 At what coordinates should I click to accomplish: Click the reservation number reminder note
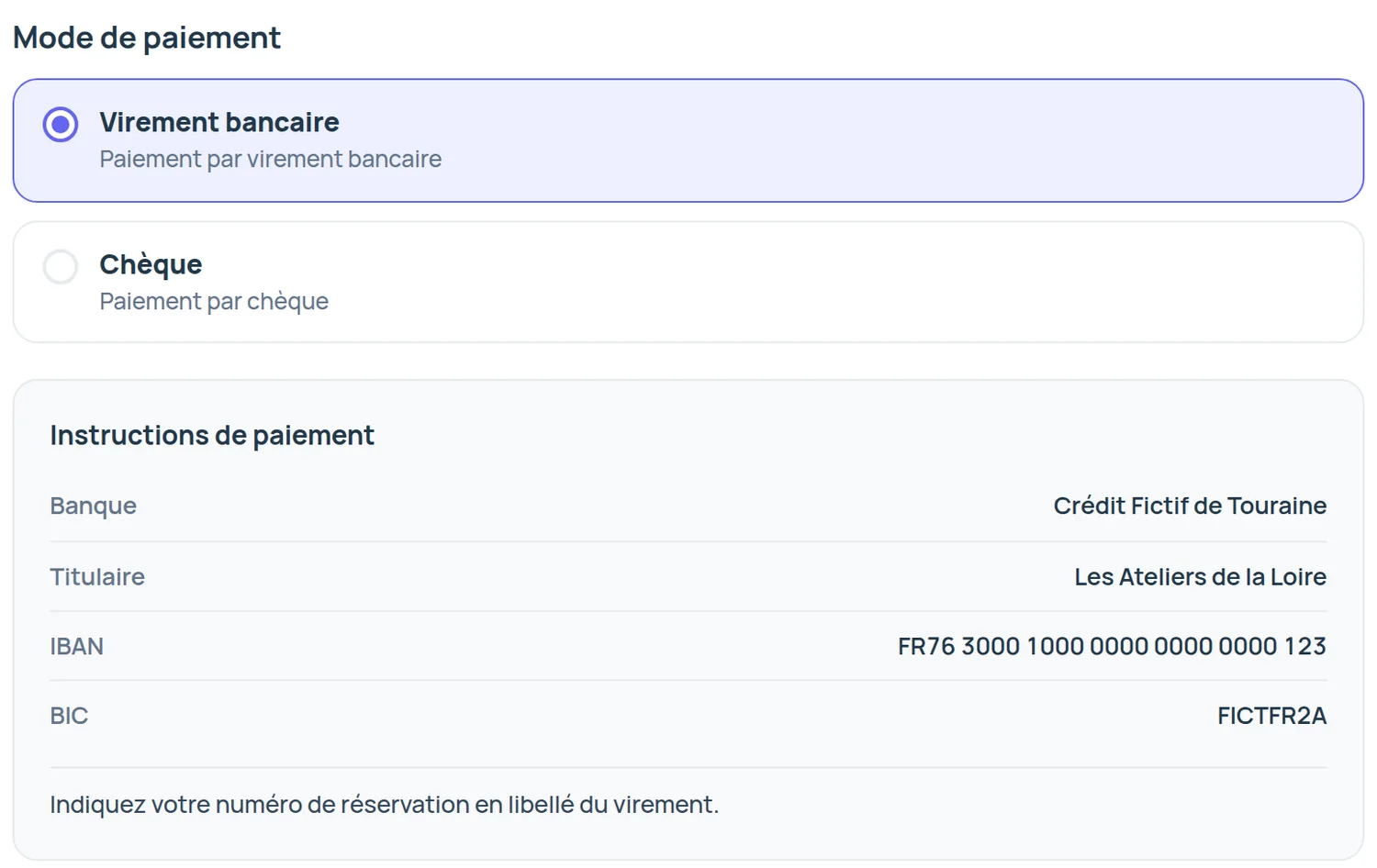click(385, 805)
